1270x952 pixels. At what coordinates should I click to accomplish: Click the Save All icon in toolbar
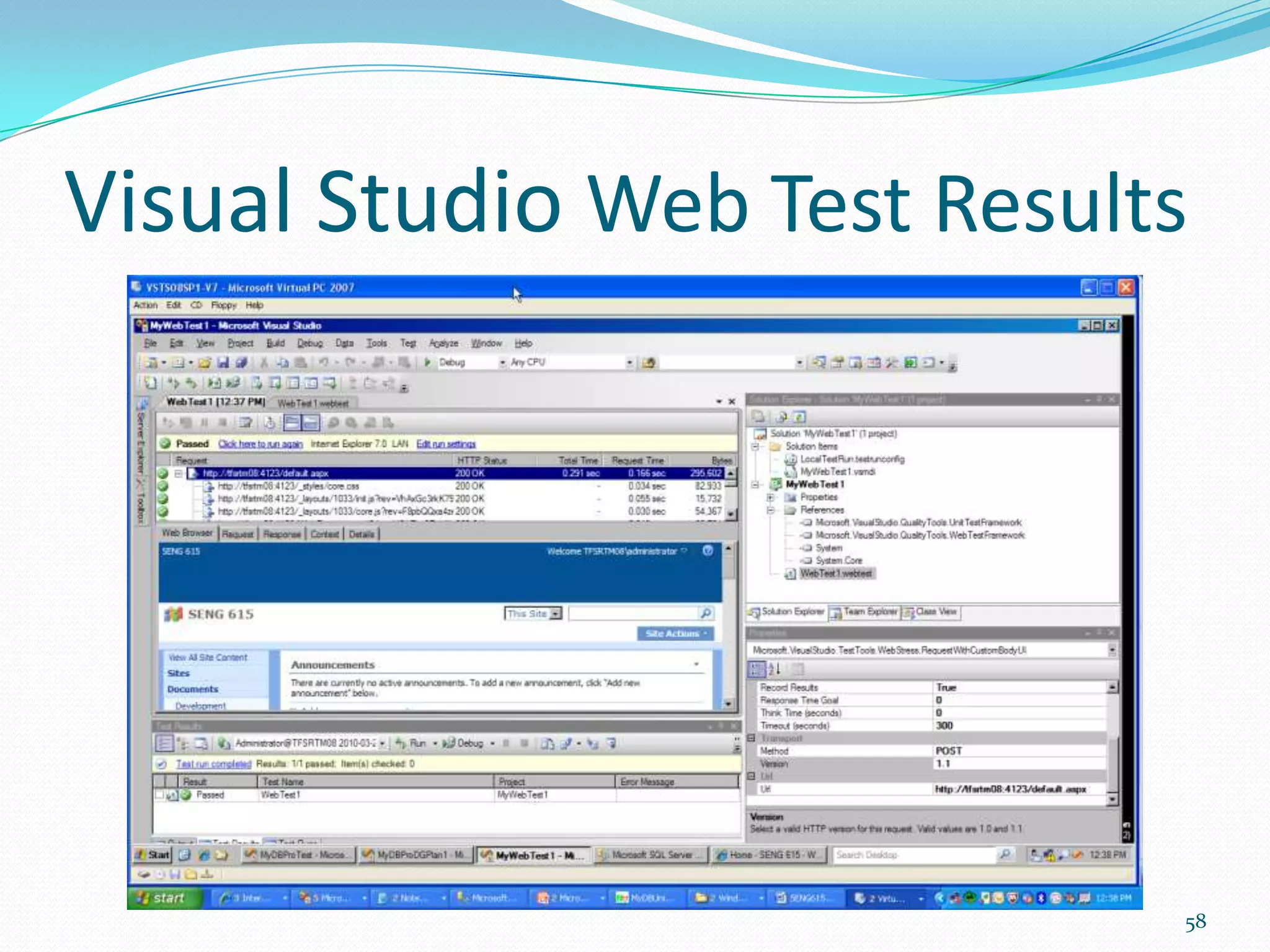(x=241, y=363)
